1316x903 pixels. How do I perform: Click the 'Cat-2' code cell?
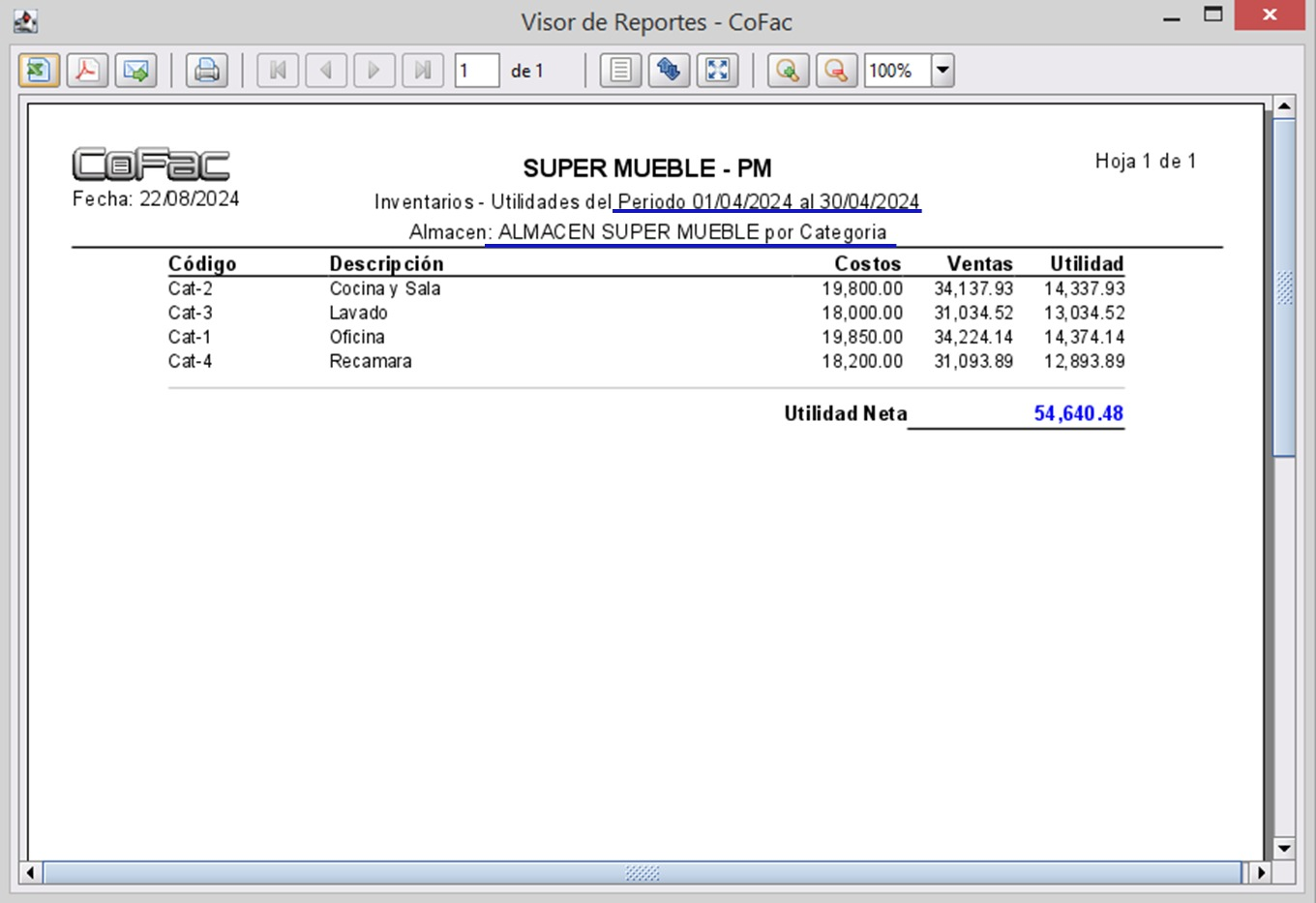[190, 288]
